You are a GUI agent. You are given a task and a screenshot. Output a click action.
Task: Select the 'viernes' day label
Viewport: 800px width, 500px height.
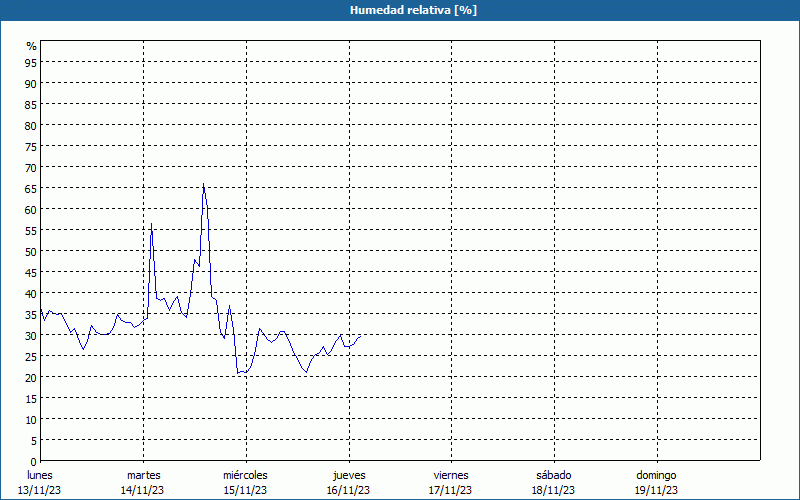(x=451, y=475)
